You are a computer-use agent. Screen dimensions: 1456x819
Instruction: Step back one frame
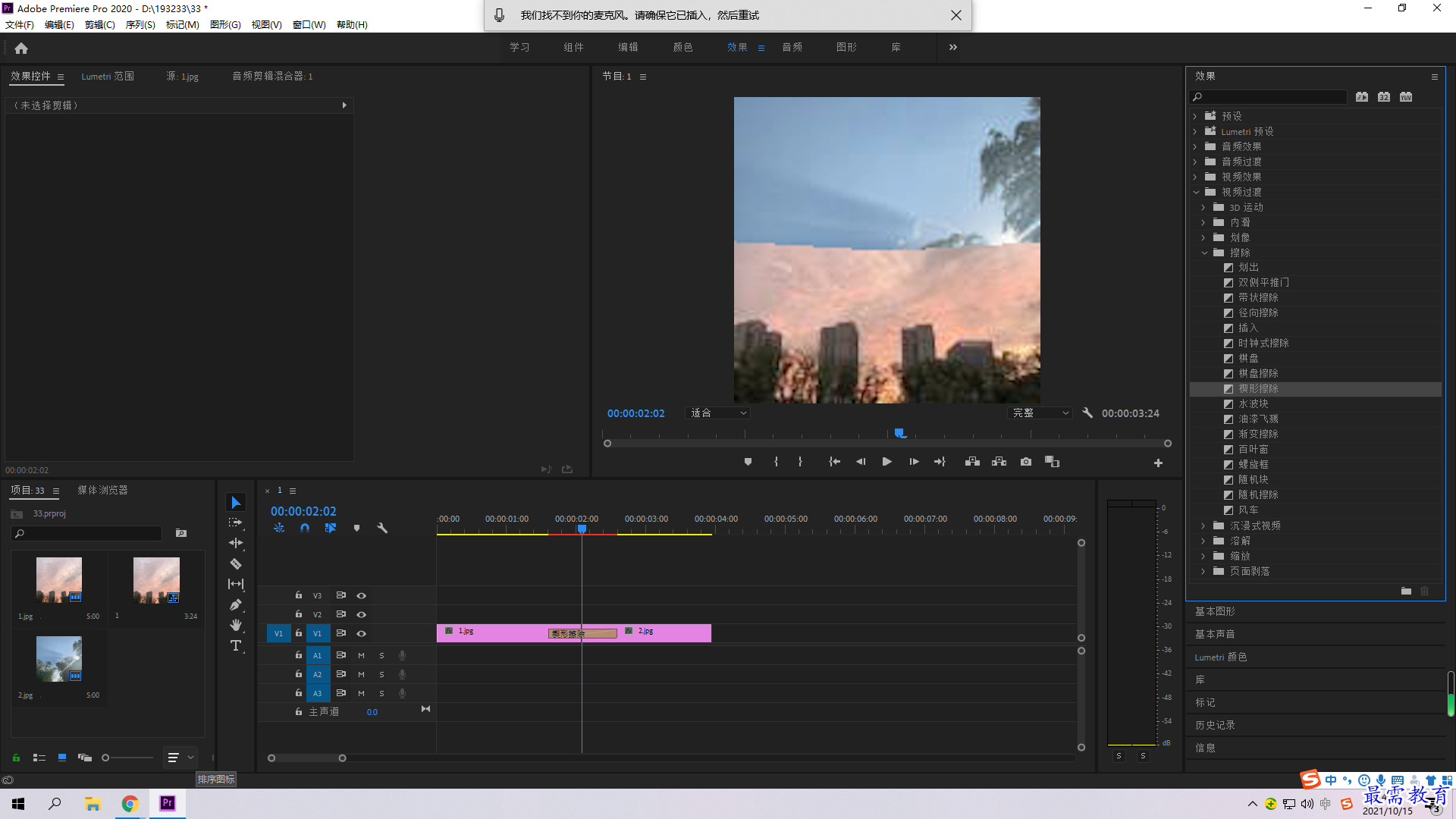(x=861, y=462)
